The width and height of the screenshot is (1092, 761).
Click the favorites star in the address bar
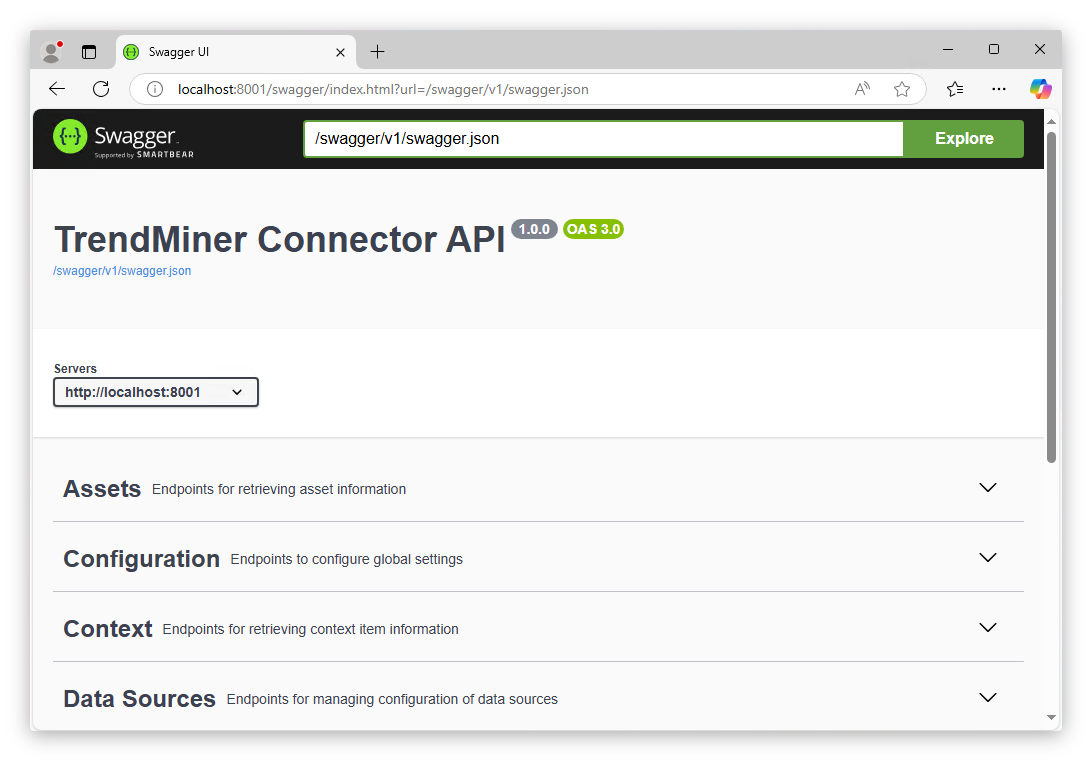point(902,89)
